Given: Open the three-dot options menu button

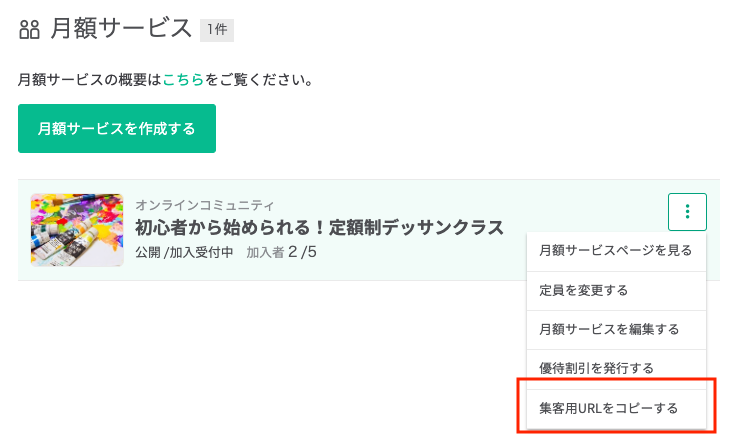Looking at the screenshot, I should (x=687, y=212).
